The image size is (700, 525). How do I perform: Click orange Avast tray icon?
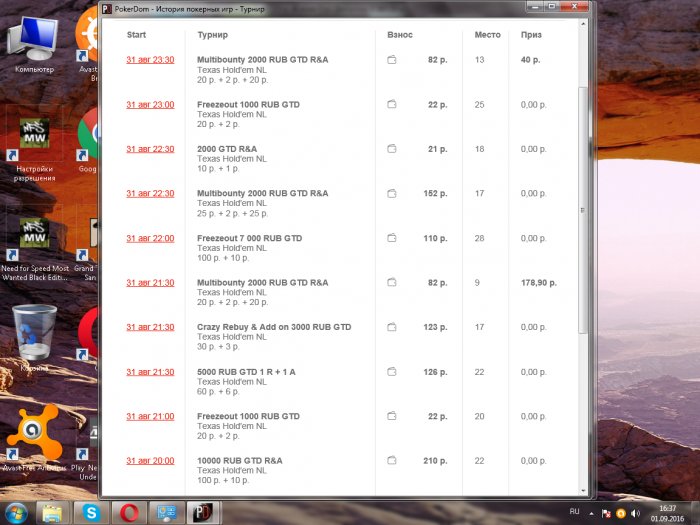point(621,513)
